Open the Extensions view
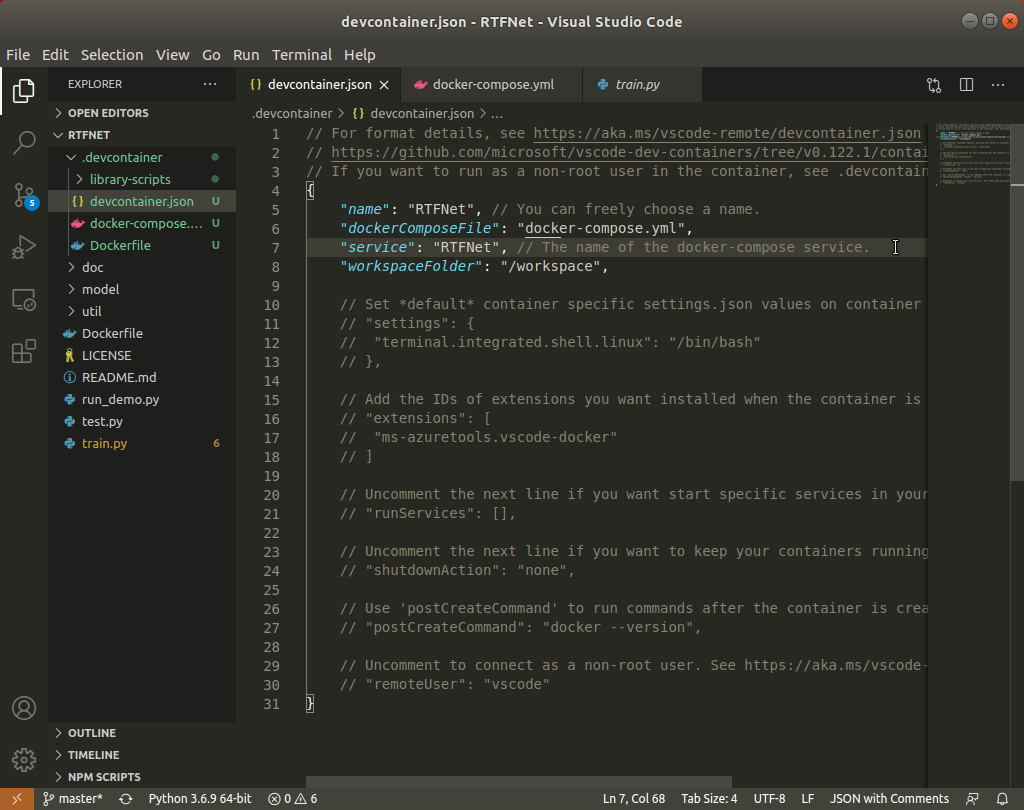Screen dimensions: 1024x810 (x=24, y=351)
